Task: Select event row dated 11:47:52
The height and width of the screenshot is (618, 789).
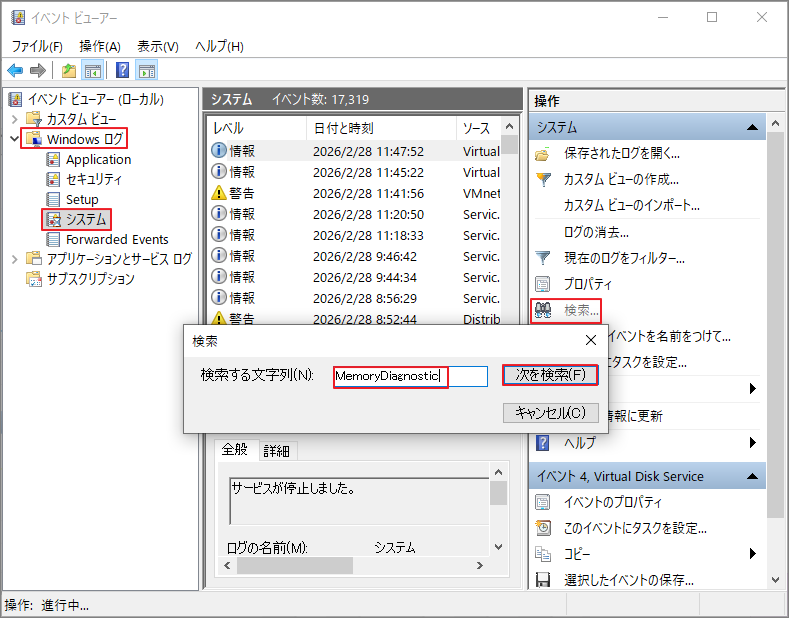Action: point(354,151)
